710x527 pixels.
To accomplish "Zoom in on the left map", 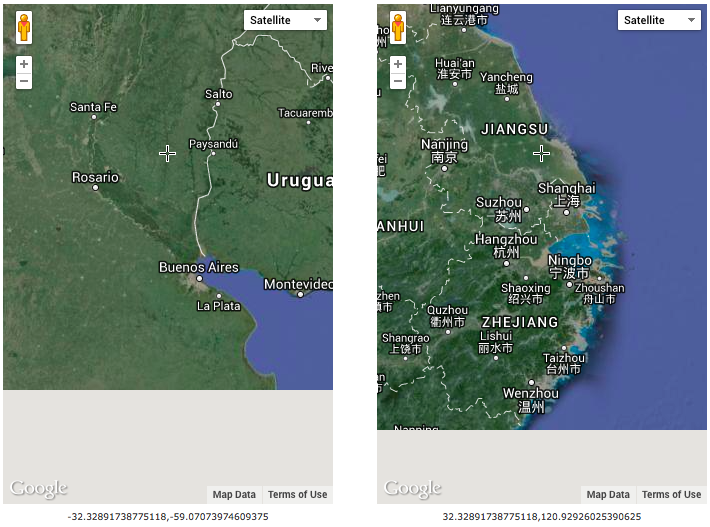I will point(24,64).
